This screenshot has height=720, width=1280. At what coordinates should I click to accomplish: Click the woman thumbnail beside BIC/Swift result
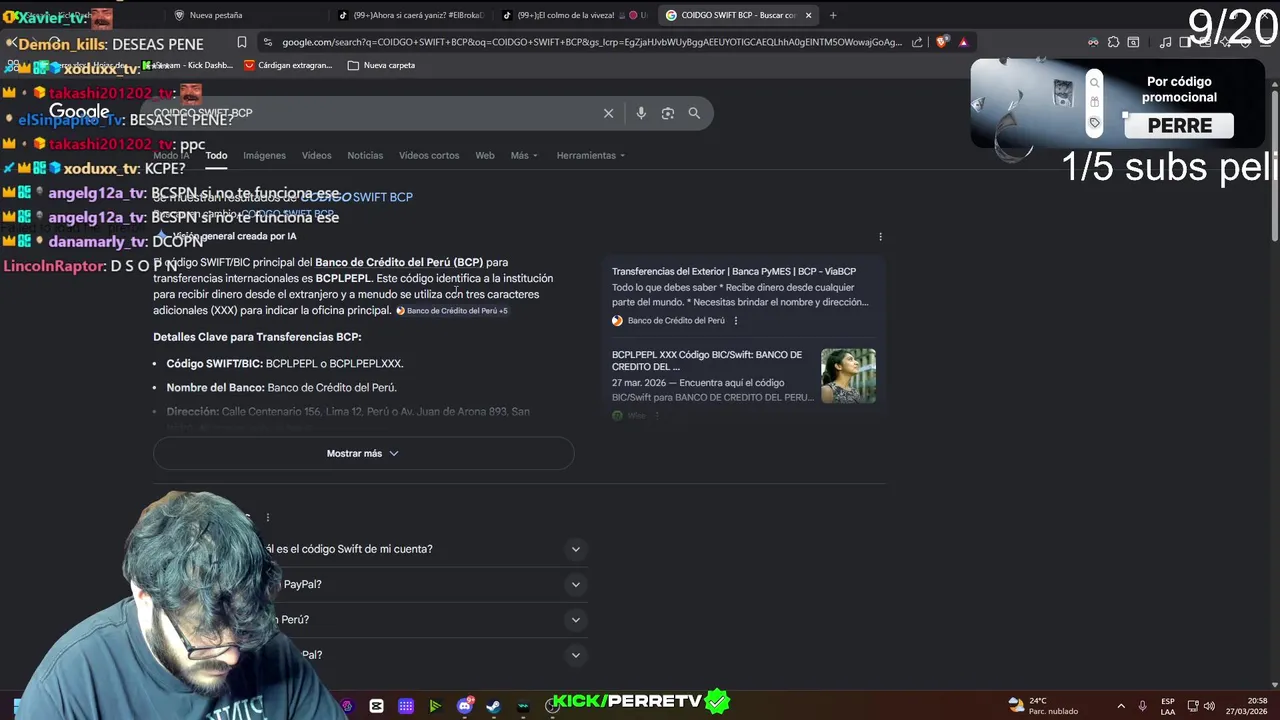point(848,375)
